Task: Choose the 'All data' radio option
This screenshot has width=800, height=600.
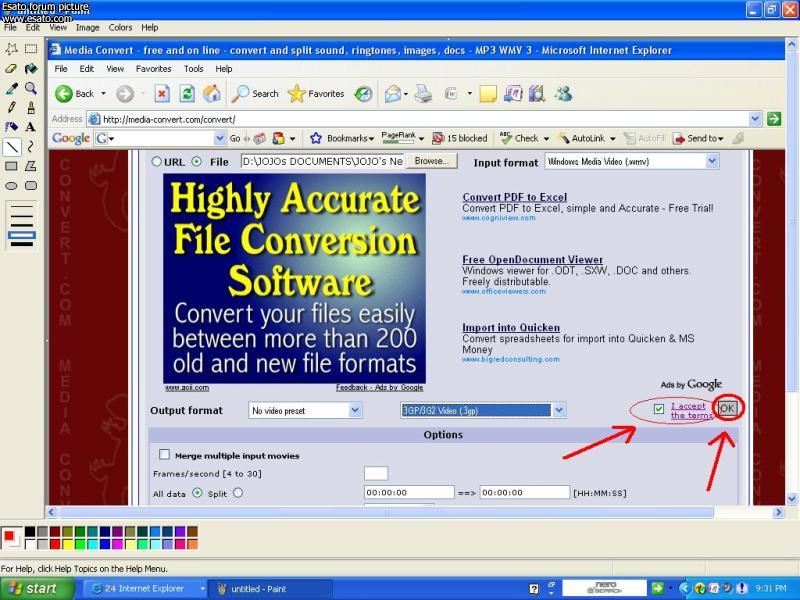Action: pos(197,493)
